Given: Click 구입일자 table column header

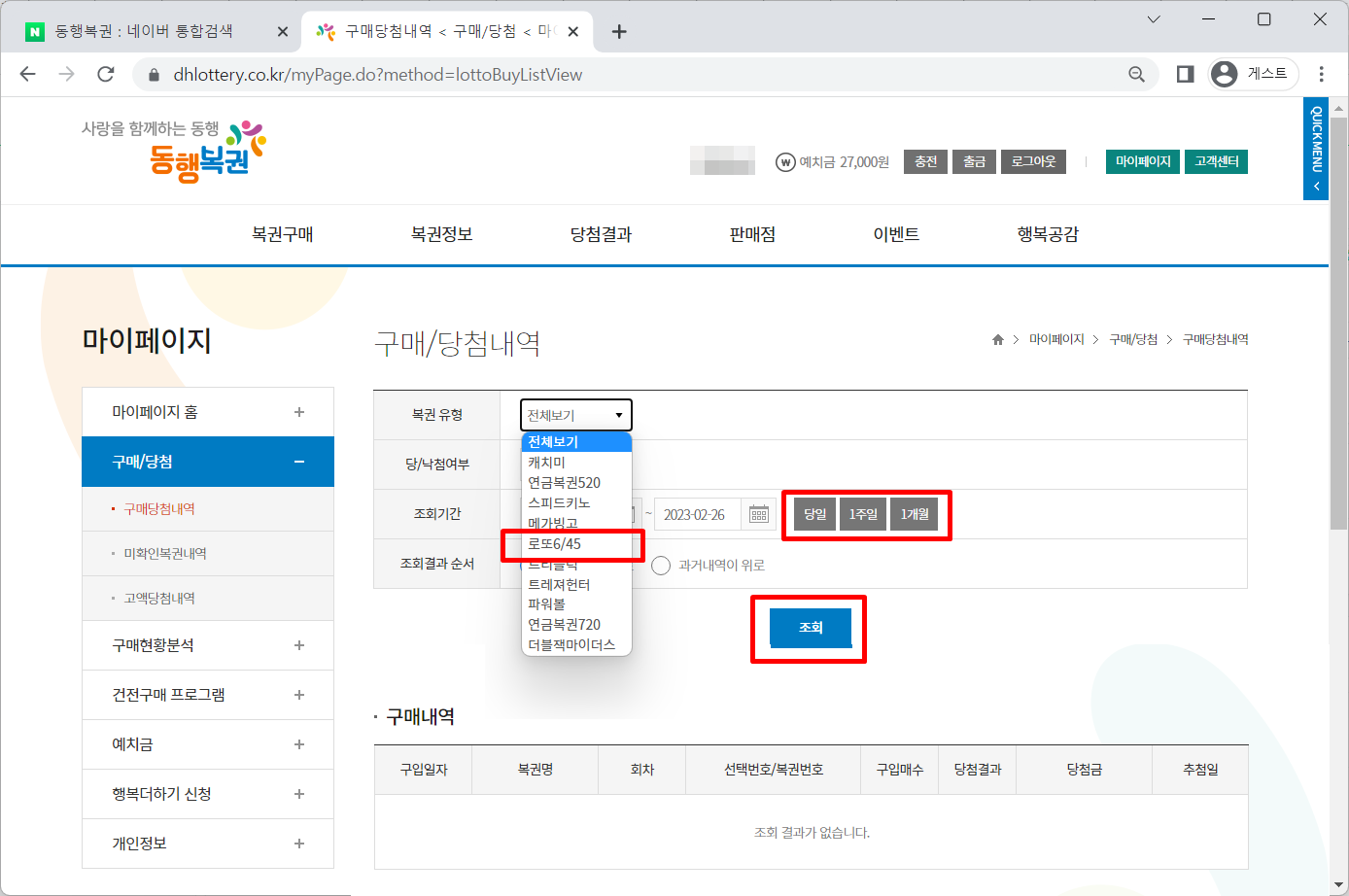Looking at the screenshot, I should click(424, 770).
